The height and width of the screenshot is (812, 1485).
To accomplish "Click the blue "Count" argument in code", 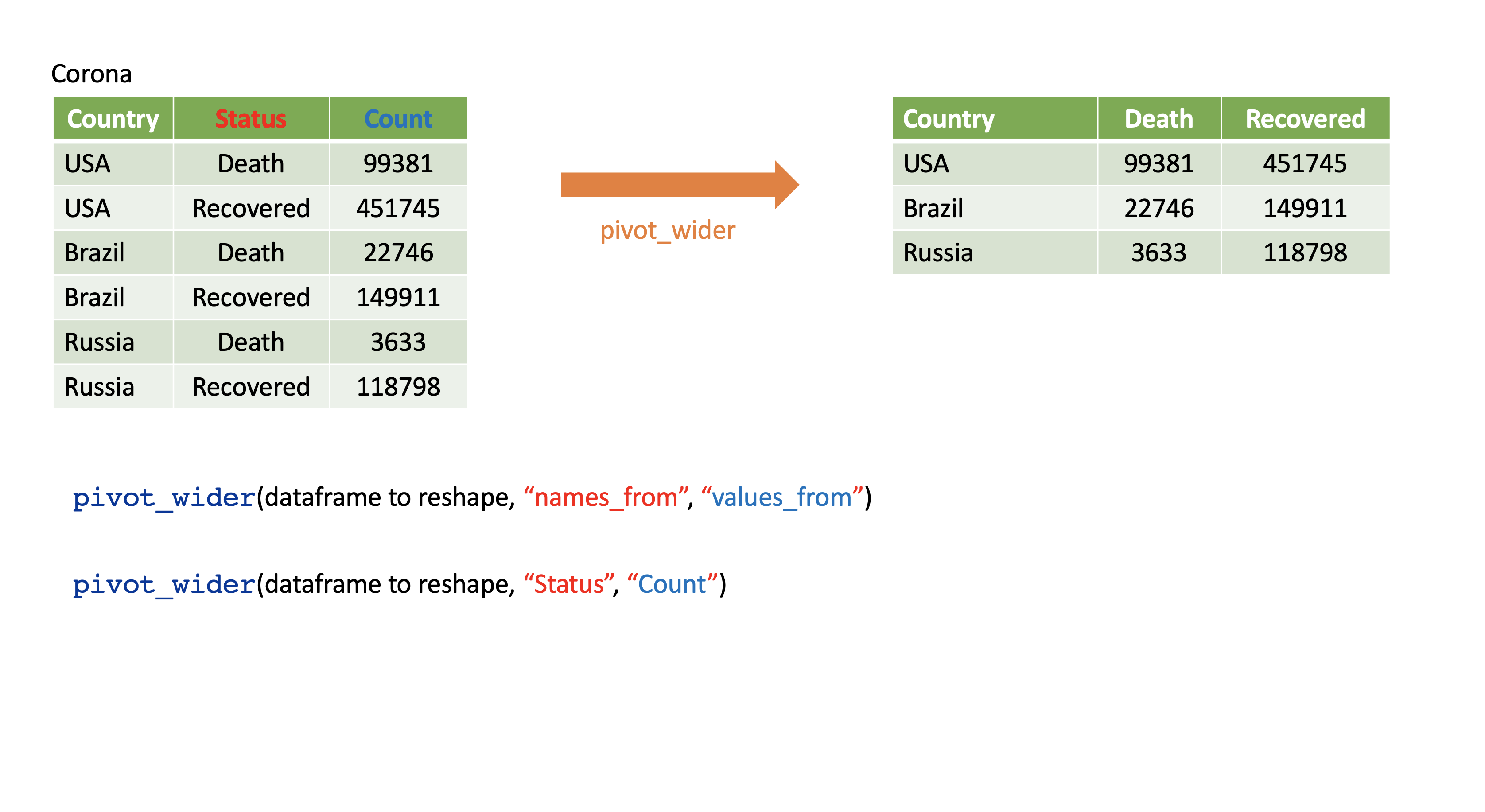I will point(672,584).
